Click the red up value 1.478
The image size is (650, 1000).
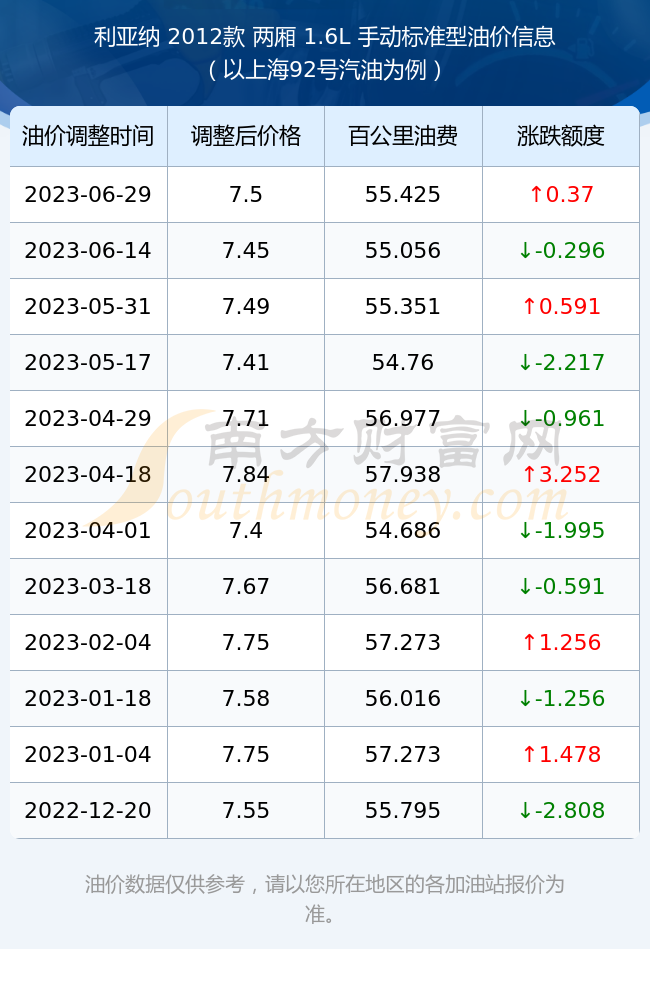click(561, 754)
